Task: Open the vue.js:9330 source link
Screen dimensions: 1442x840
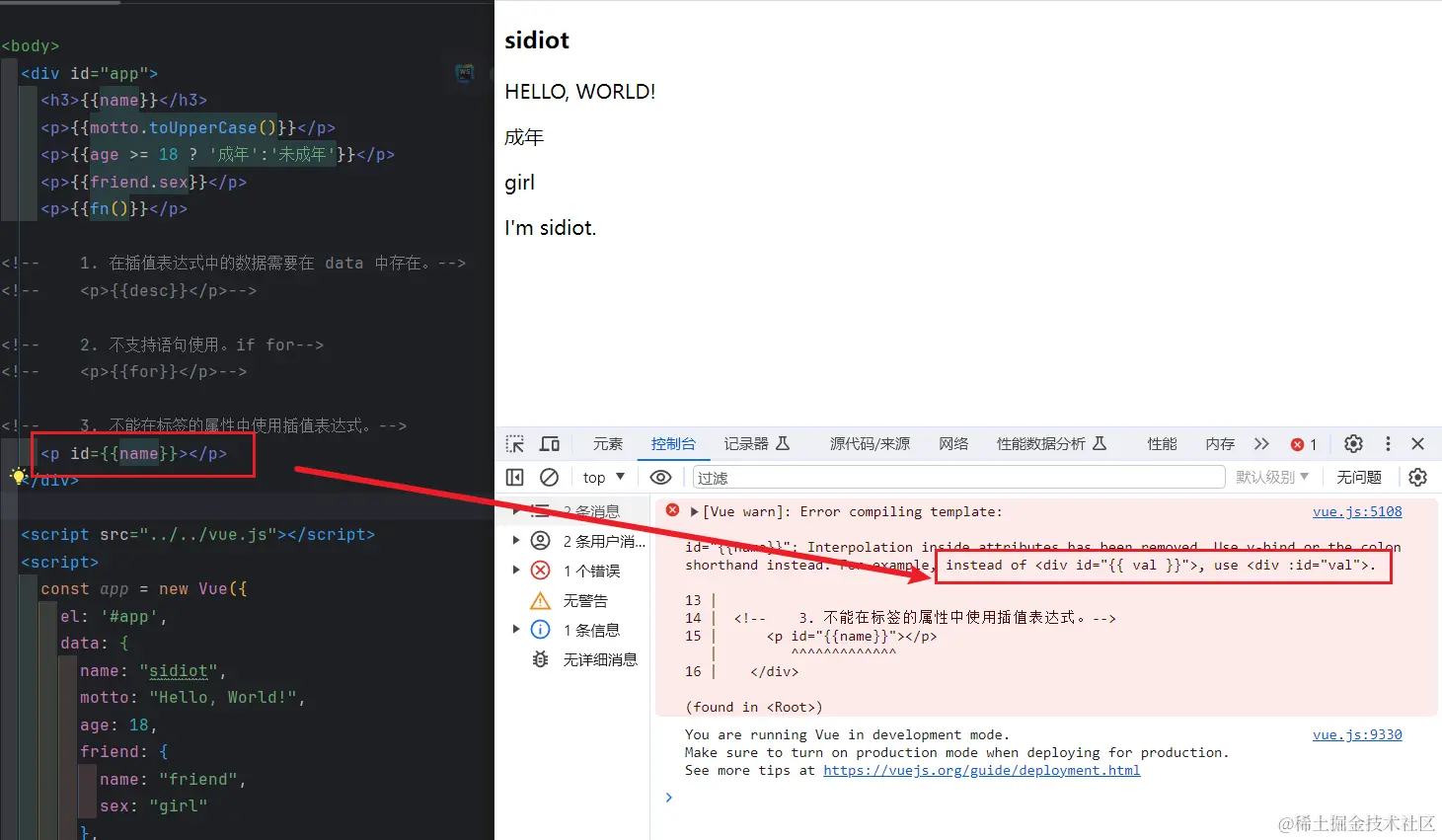Action: (x=1357, y=734)
